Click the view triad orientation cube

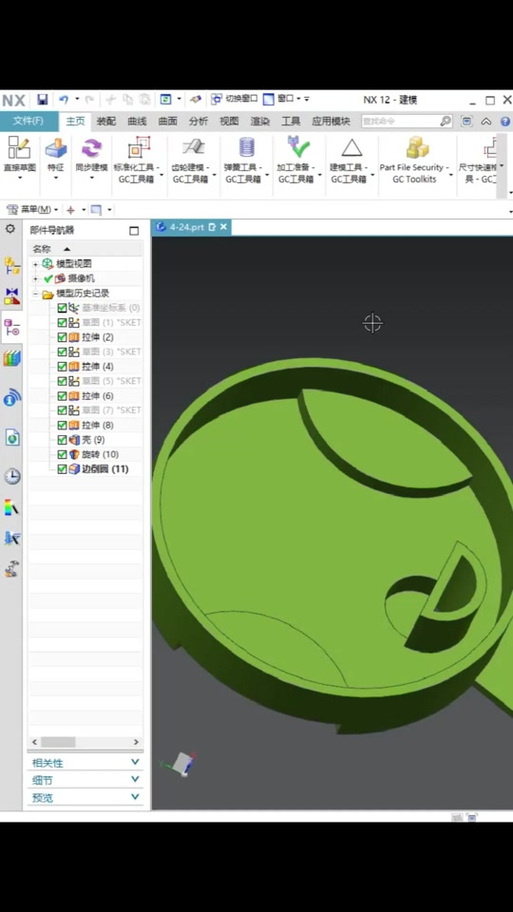pyautogui.click(x=183, y=763)
